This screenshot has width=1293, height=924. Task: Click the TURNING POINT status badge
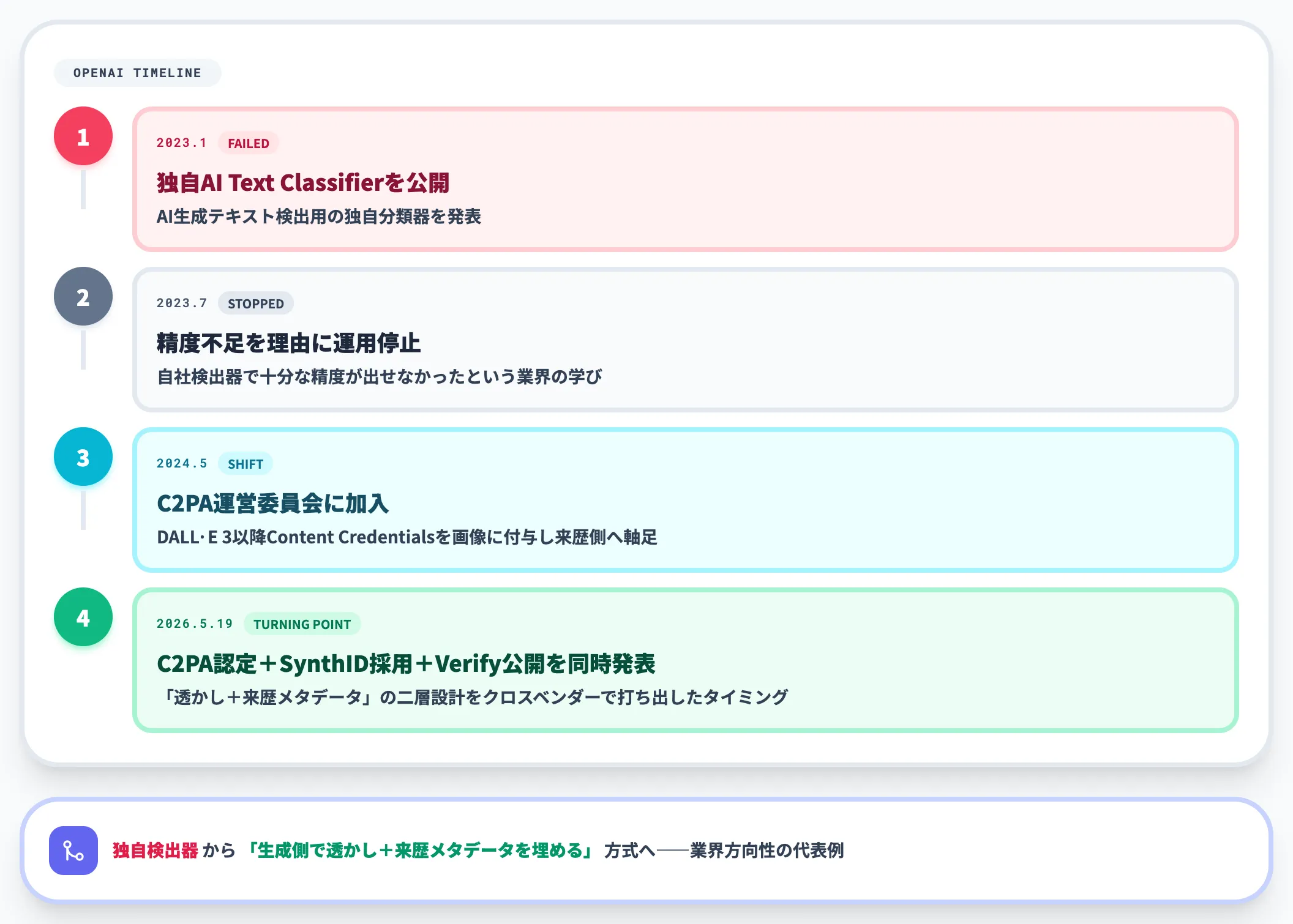coord(302,624)
